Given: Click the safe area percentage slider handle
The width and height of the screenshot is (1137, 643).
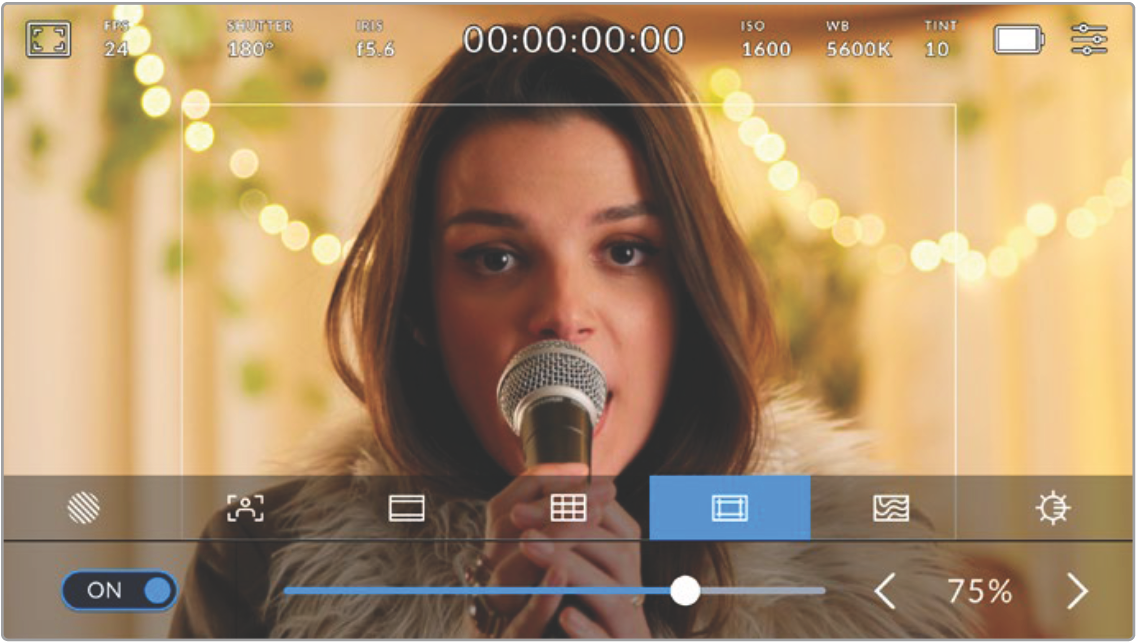Looking at the screenshot, I should pyautogui.click(x=685, y=591).
